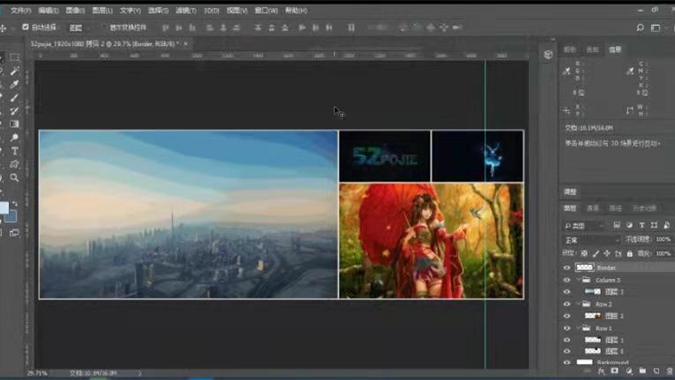
Task: Click the new group folder icon
Action: click(642, 371)
